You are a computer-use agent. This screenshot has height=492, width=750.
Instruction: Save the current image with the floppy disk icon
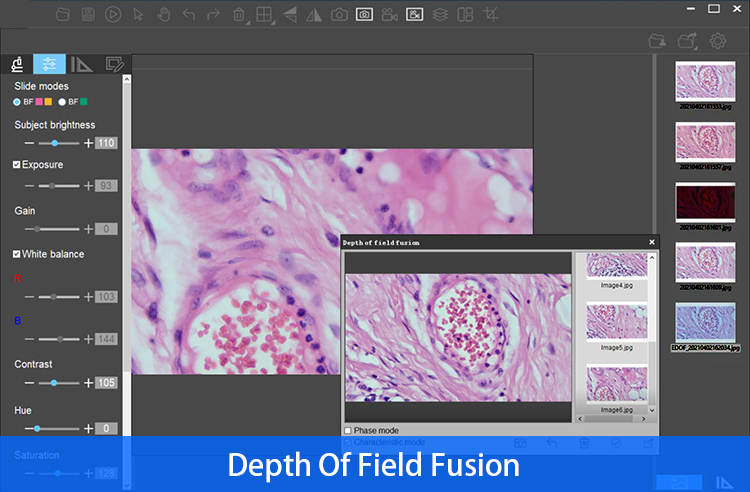88,14
